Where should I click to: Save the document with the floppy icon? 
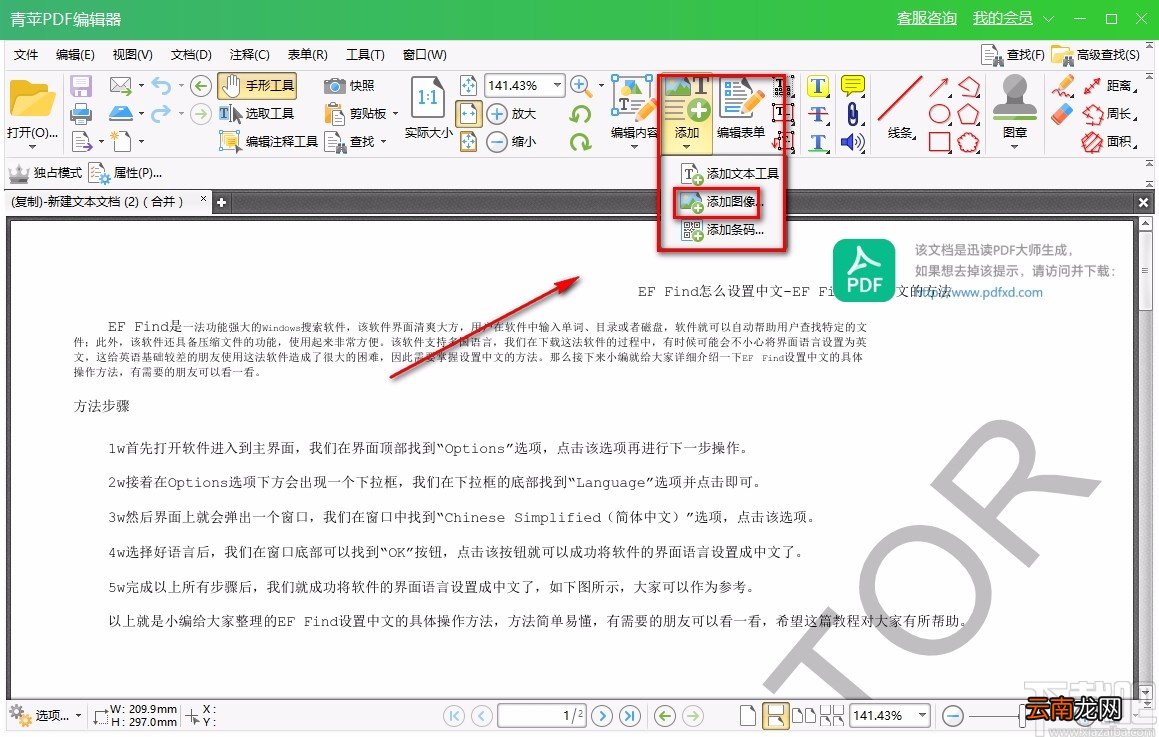[x=81, y=86]
